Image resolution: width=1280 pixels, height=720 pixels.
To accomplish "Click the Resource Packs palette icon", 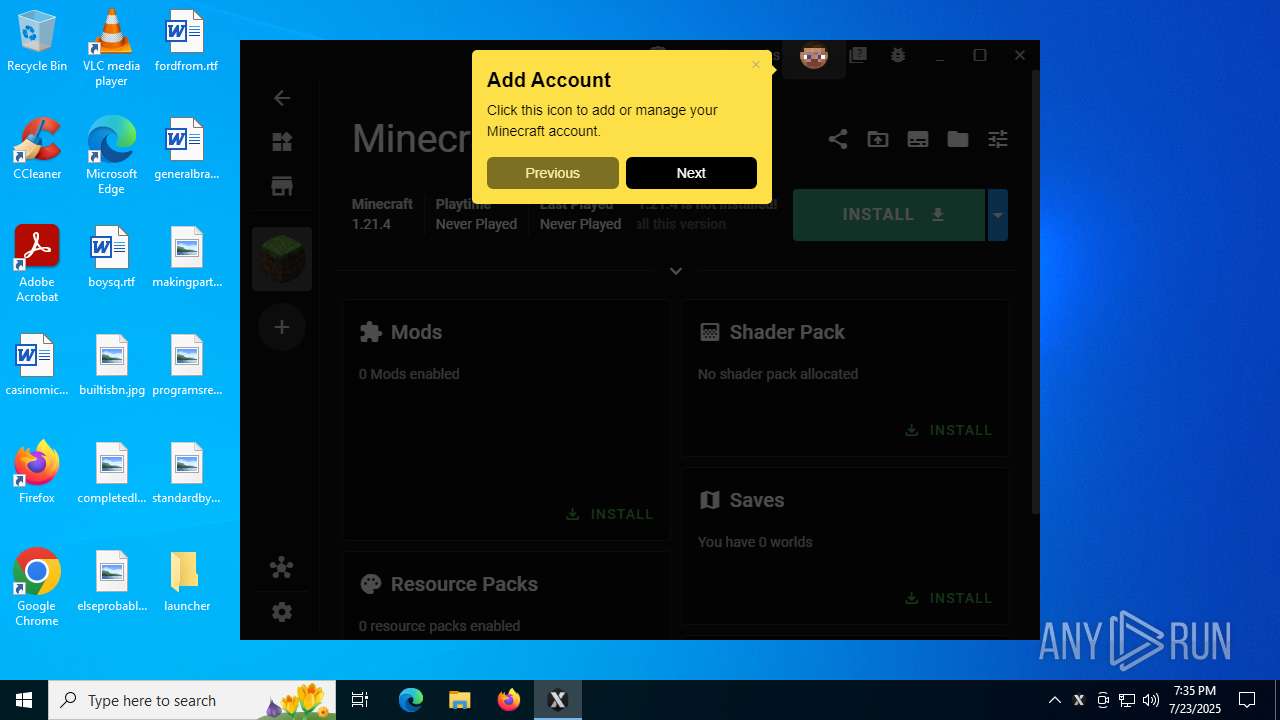I will click(x=371, y=584).
